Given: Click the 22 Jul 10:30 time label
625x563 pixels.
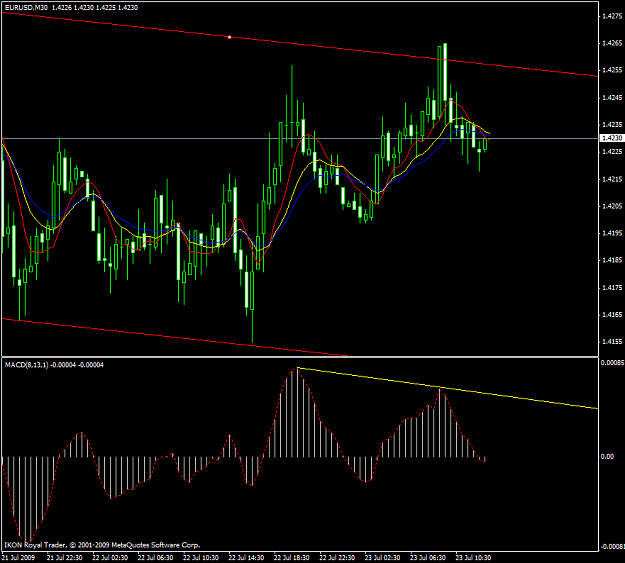Looking at the screenshot, I should (x=201, y=557).
